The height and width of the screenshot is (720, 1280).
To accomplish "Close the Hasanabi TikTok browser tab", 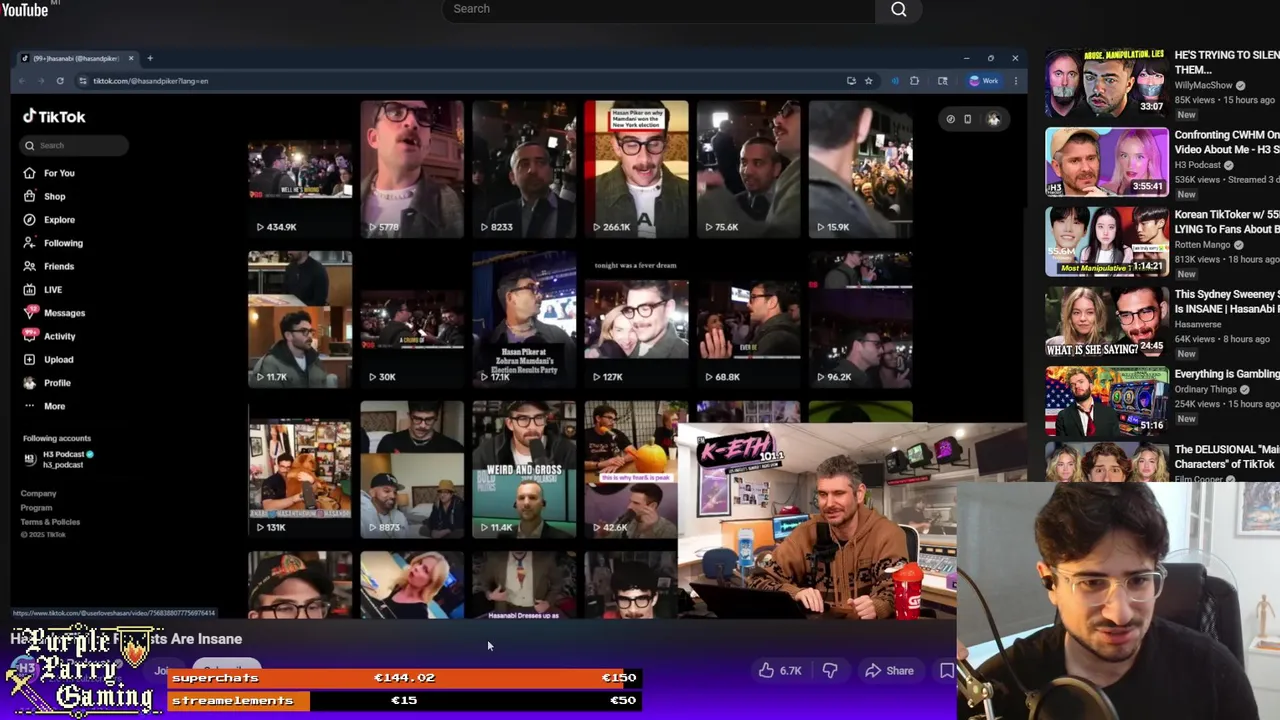I will pos(130,58).
